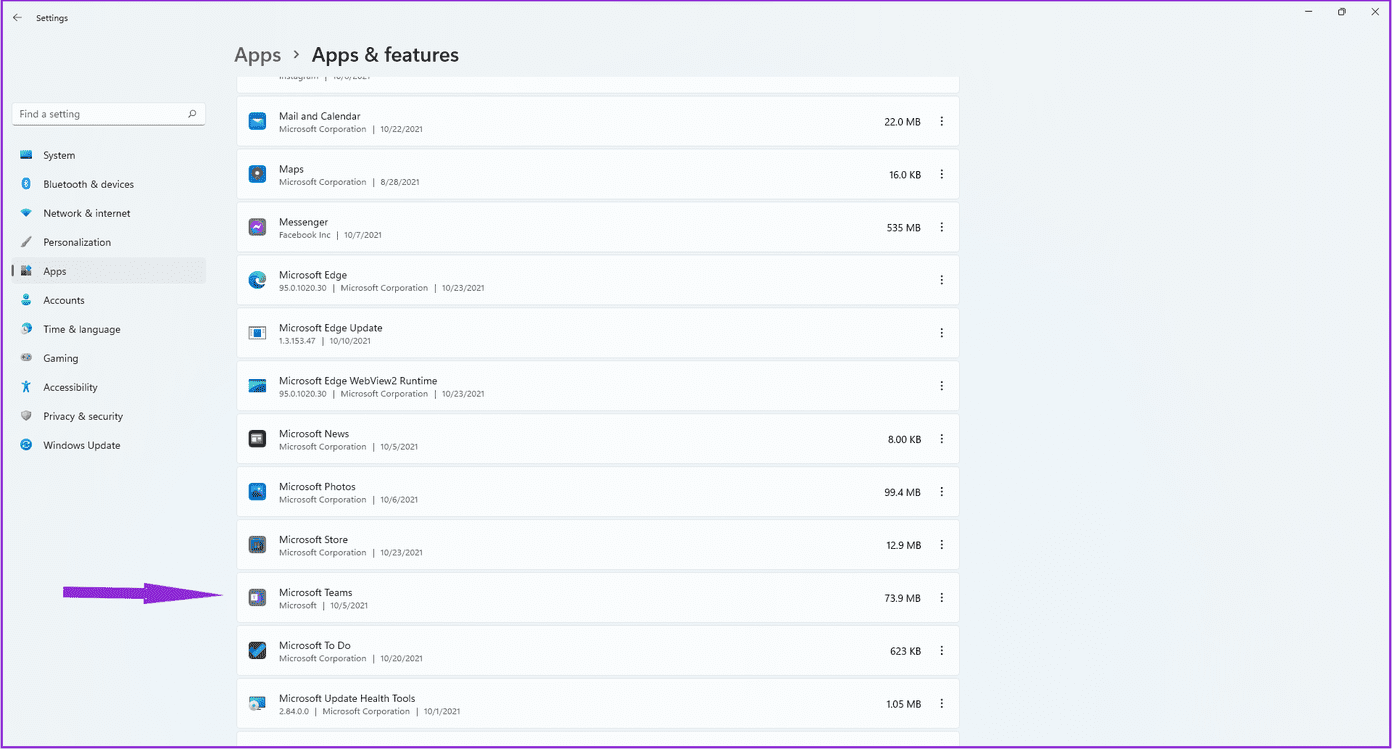Open more options for Microsoft Teams
The width and height of the screenshot is (1392, 749).
click(x=941, y=598)
